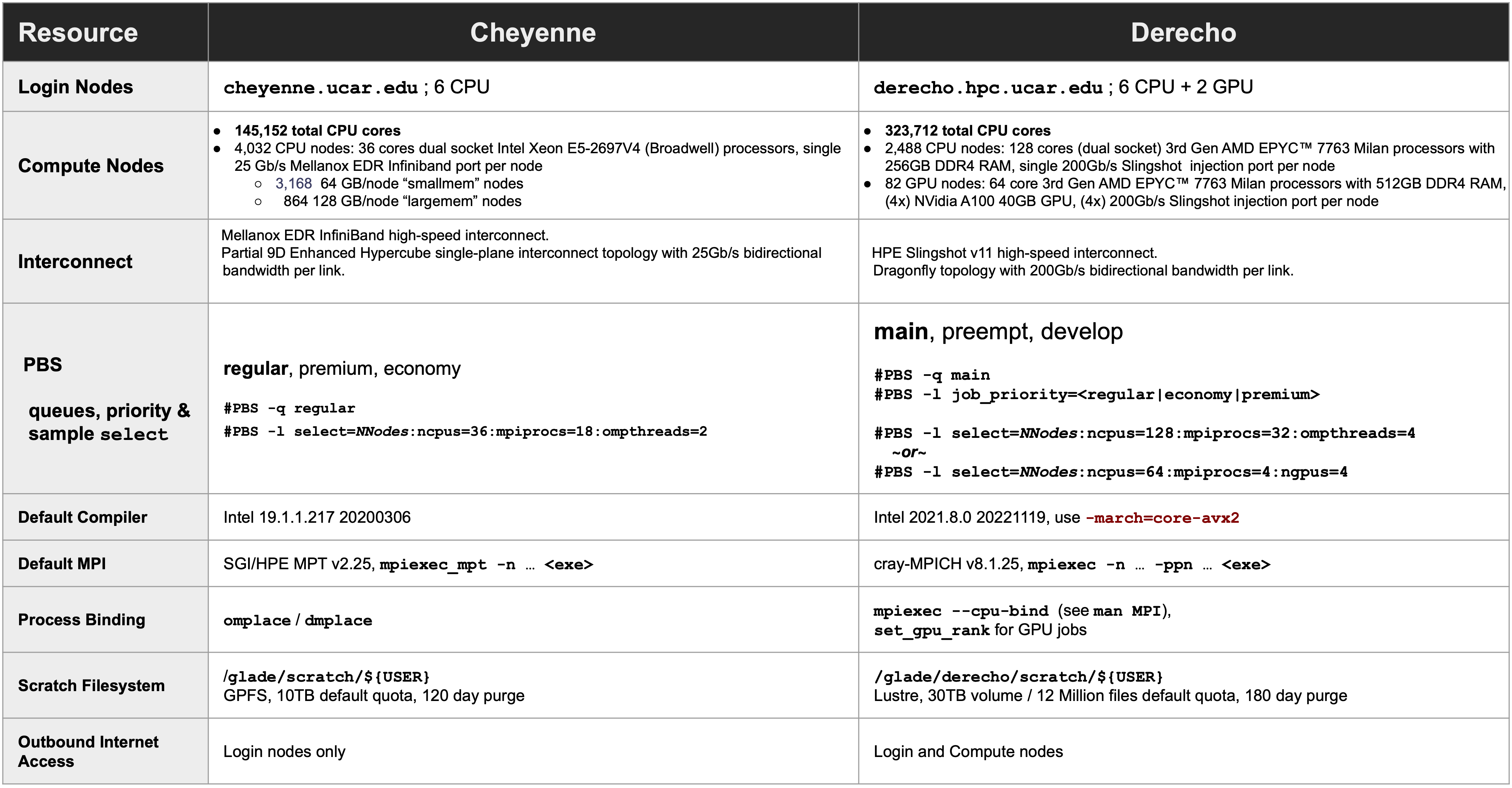
Task: Click the Compute Nodes row label
Action: pyautogui.click(x=91, y=166)
